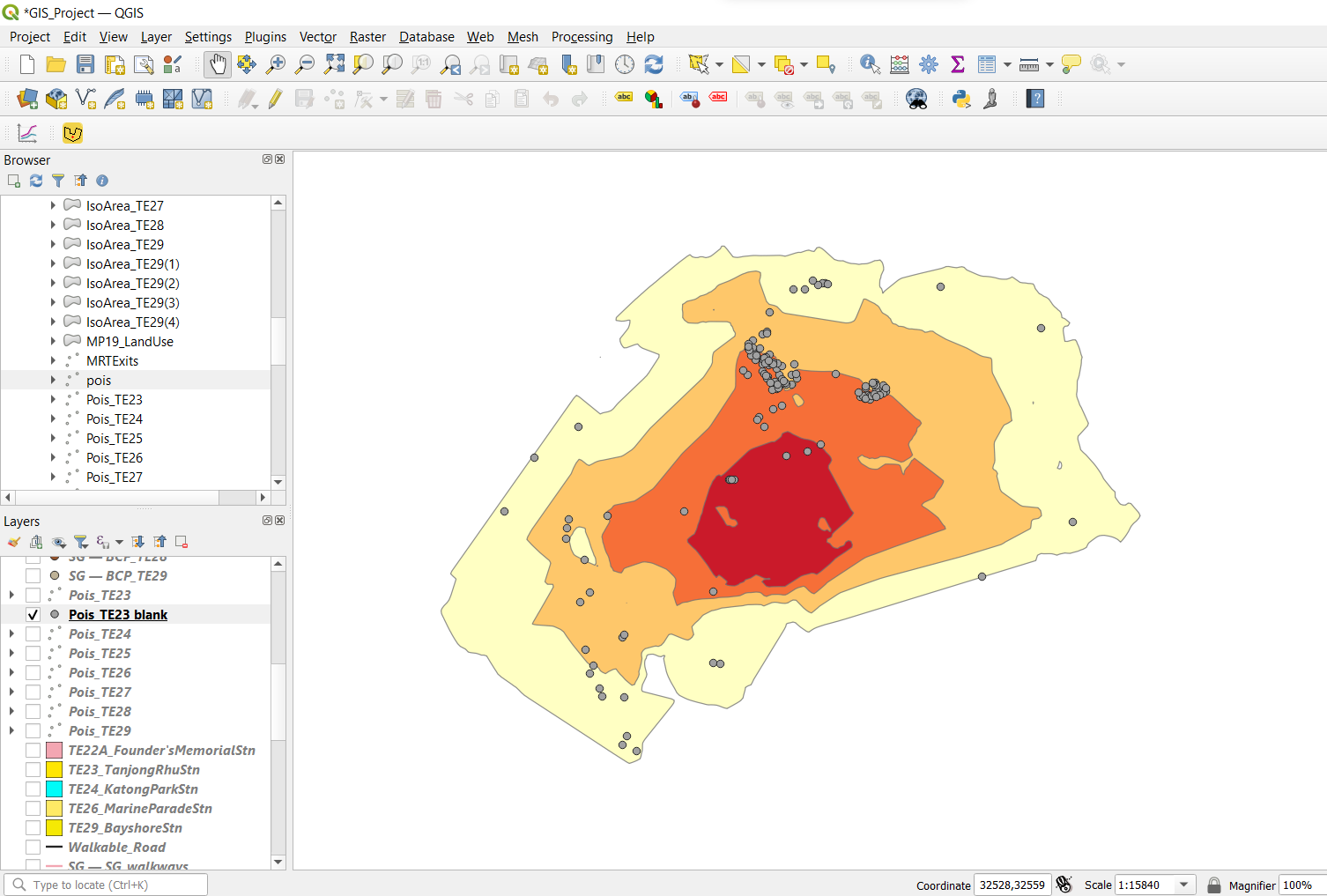Enable the TE24_KatongParkStn layer checkbox

(33, 789)
